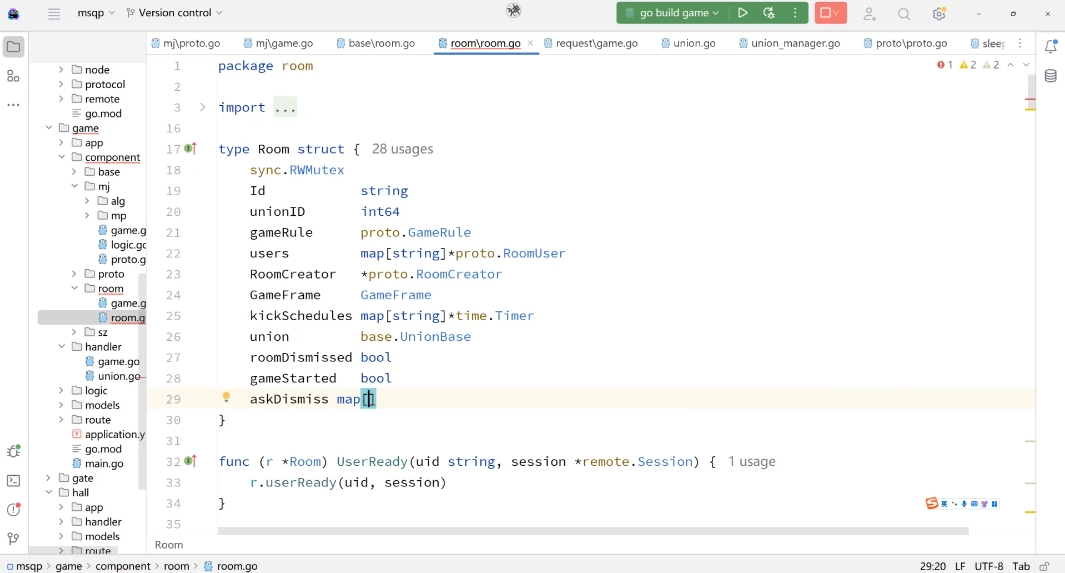Change the UTF-8 file encoding

[988, 566]
